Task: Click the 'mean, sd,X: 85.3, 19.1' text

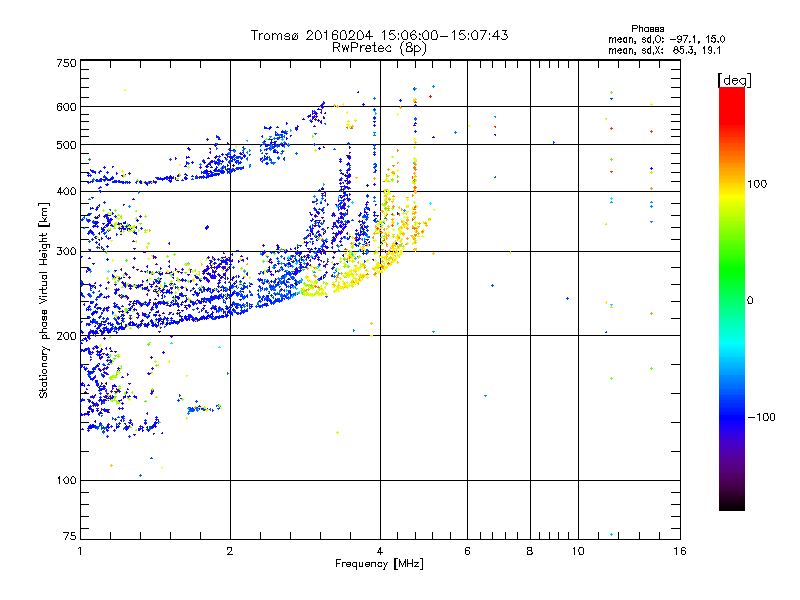Action: [x=664, y=50]
